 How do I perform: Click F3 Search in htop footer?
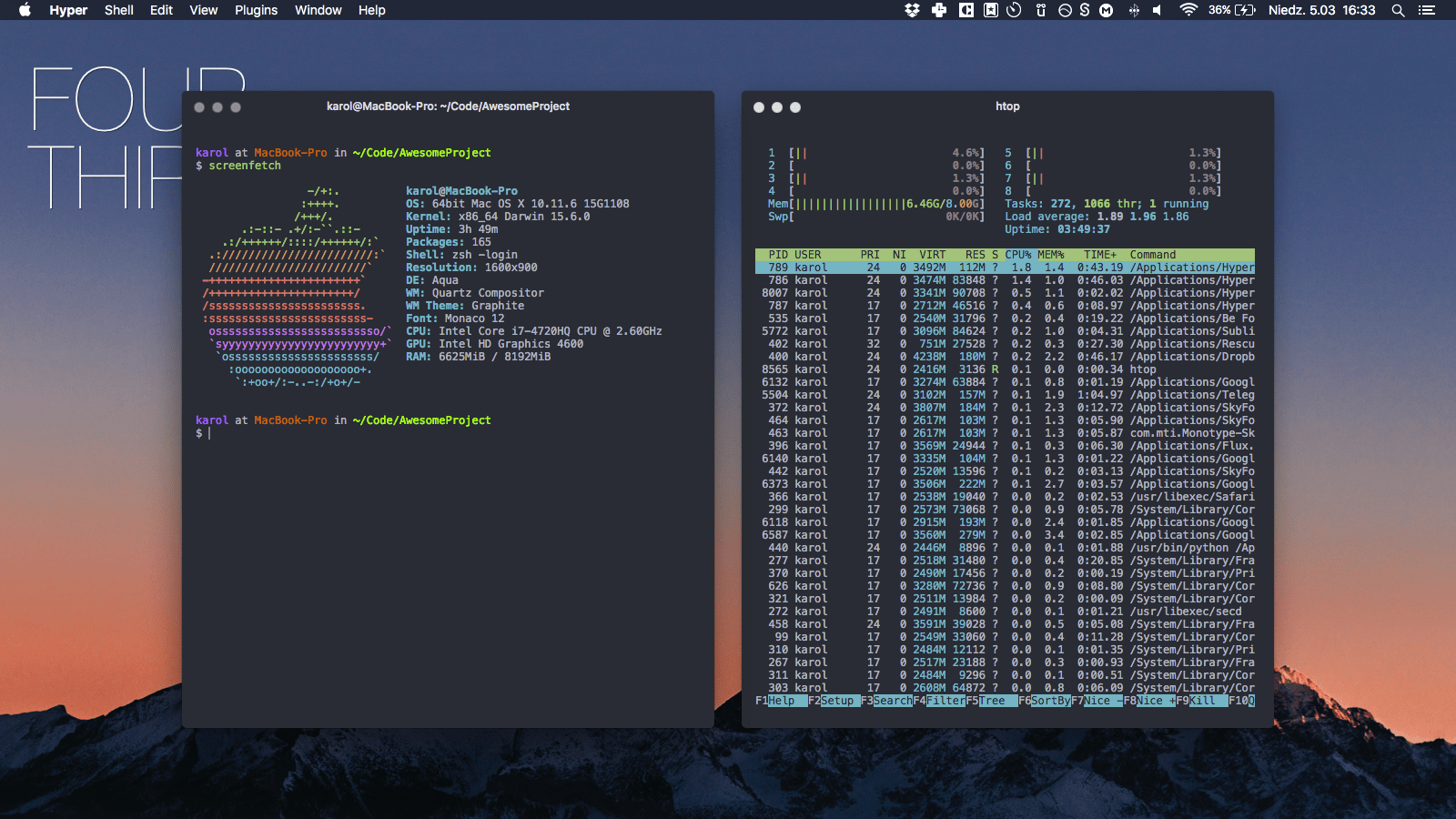(887, 701)
